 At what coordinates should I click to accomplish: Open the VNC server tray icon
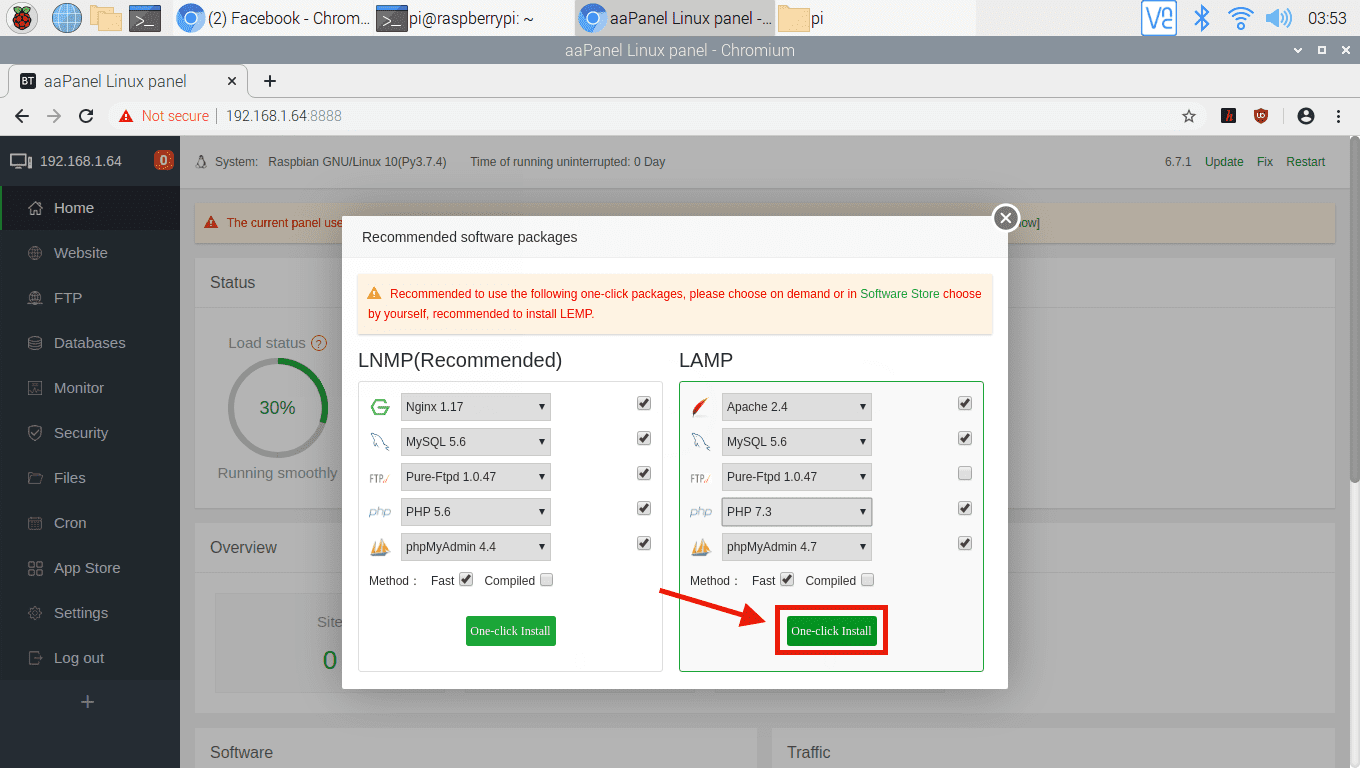(1159, 18)
